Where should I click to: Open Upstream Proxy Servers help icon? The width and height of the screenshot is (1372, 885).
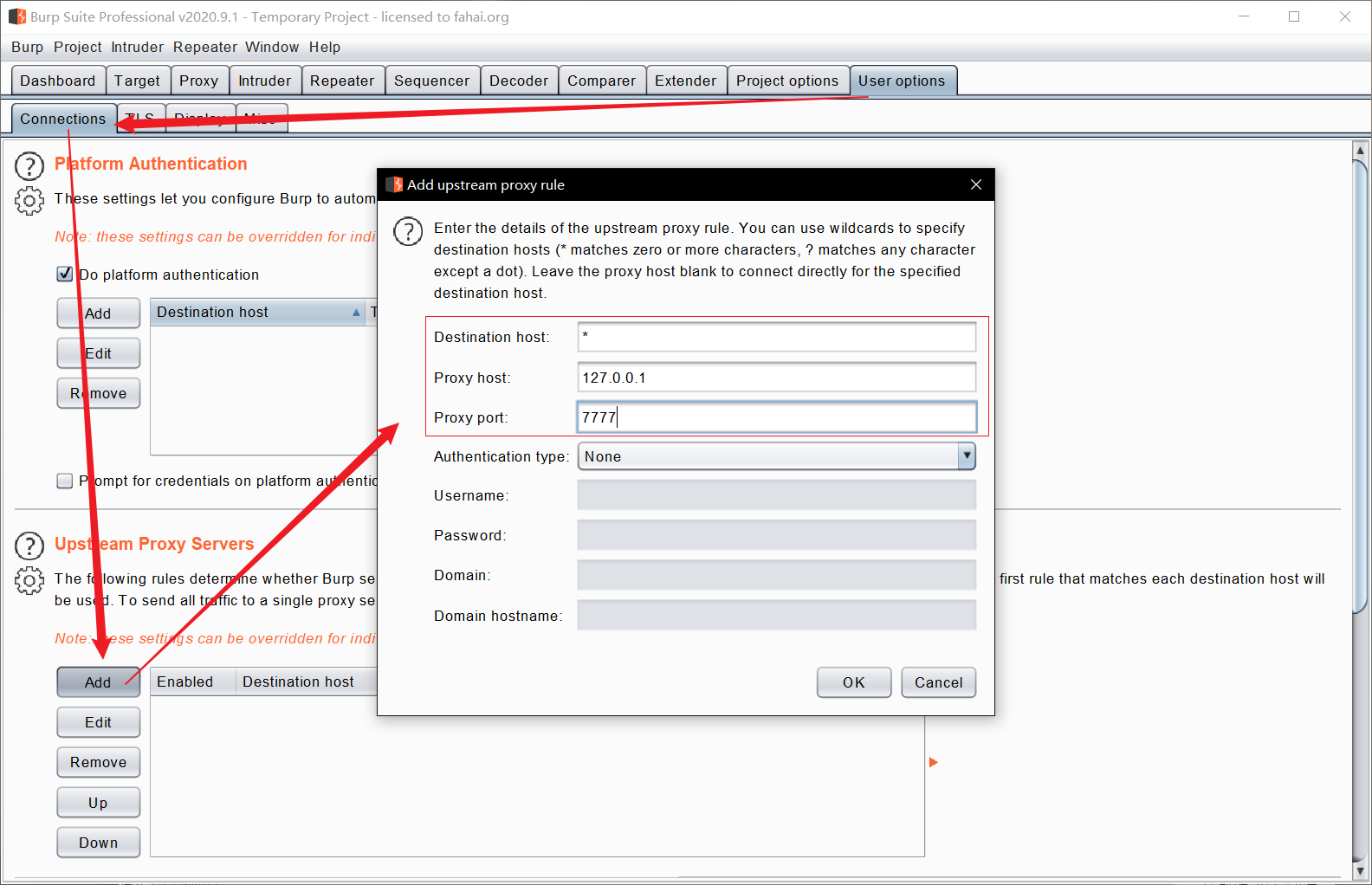coord(29,546)
